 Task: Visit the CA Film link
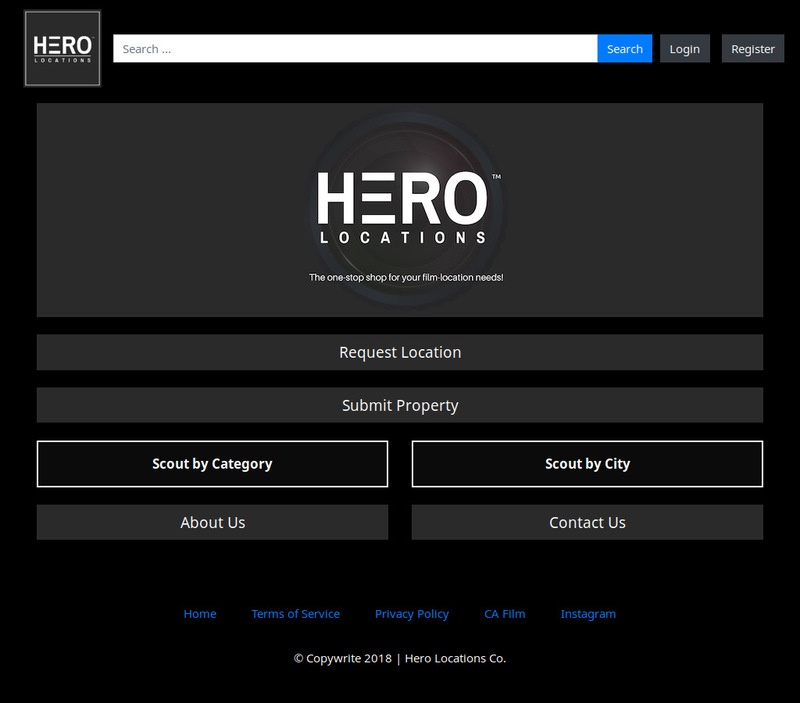click(505, 614)
